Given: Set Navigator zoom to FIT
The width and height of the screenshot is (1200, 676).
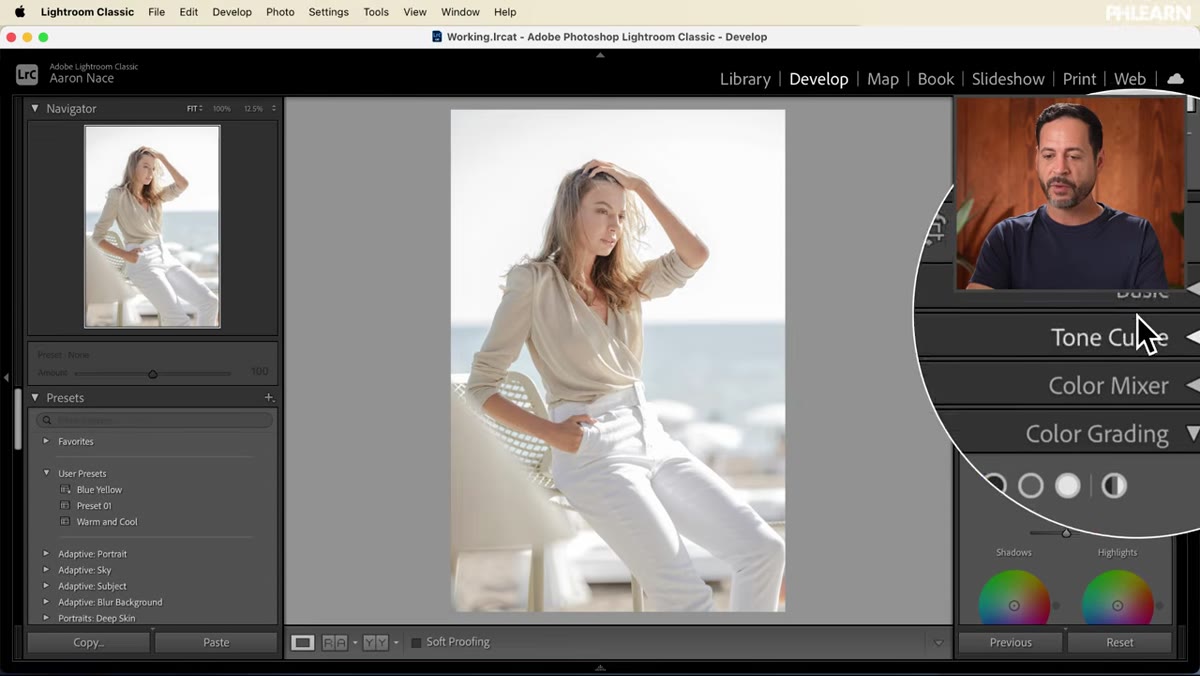Looking at the screenshot, I should point(194,108).
